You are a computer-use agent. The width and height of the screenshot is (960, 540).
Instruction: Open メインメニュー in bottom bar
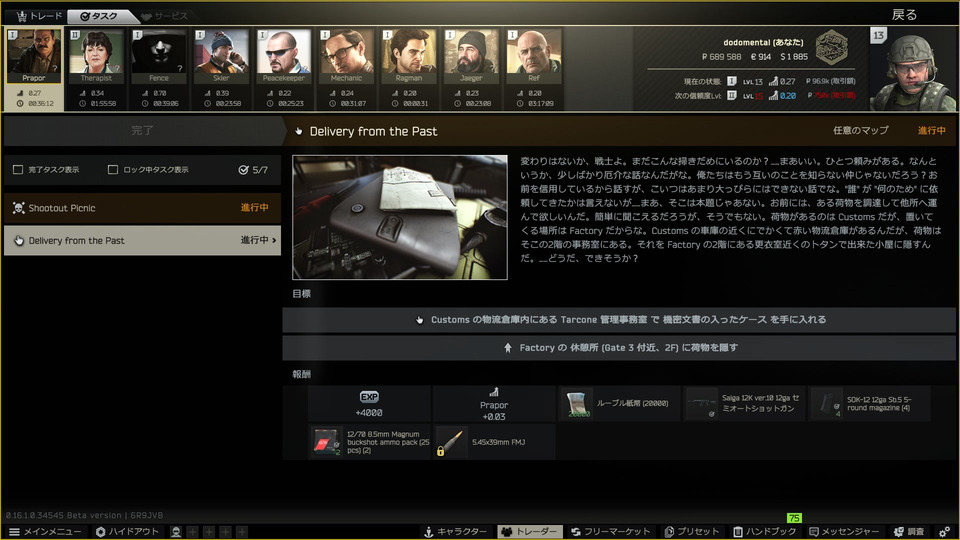click(x=45, y=531)
